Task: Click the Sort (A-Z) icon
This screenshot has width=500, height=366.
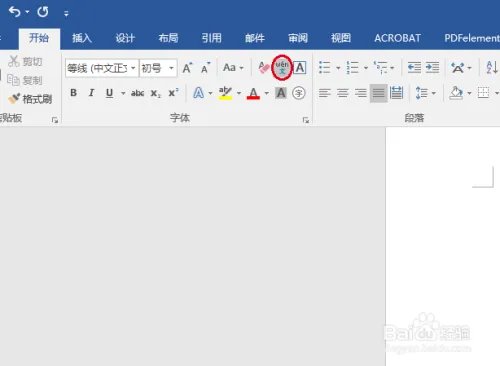Action: [492, 68]
